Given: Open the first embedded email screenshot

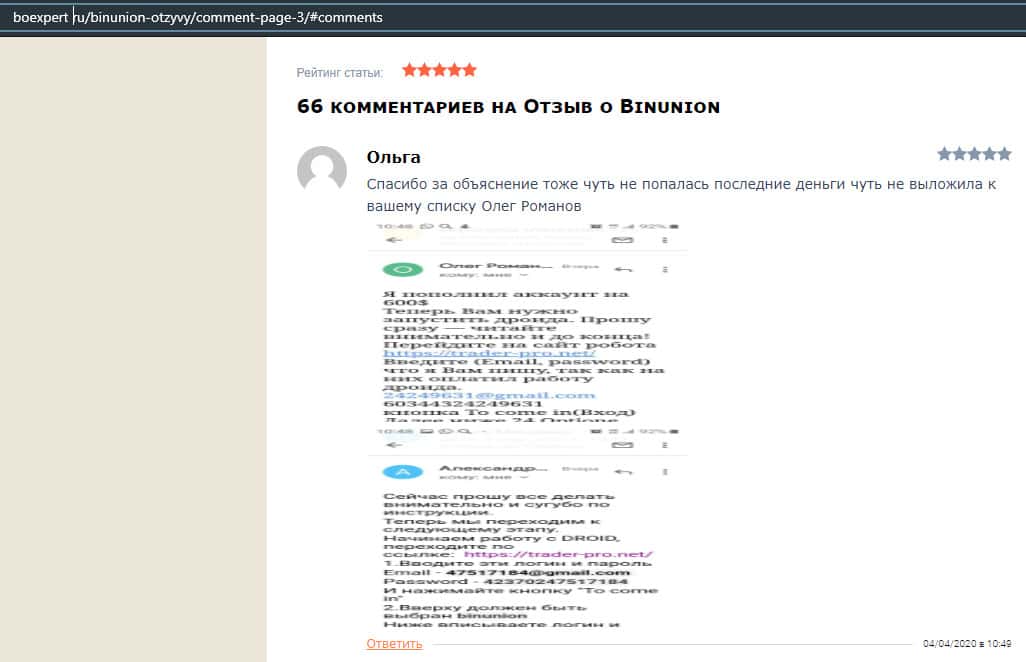Looking at the screenshot, I should 528,322.
